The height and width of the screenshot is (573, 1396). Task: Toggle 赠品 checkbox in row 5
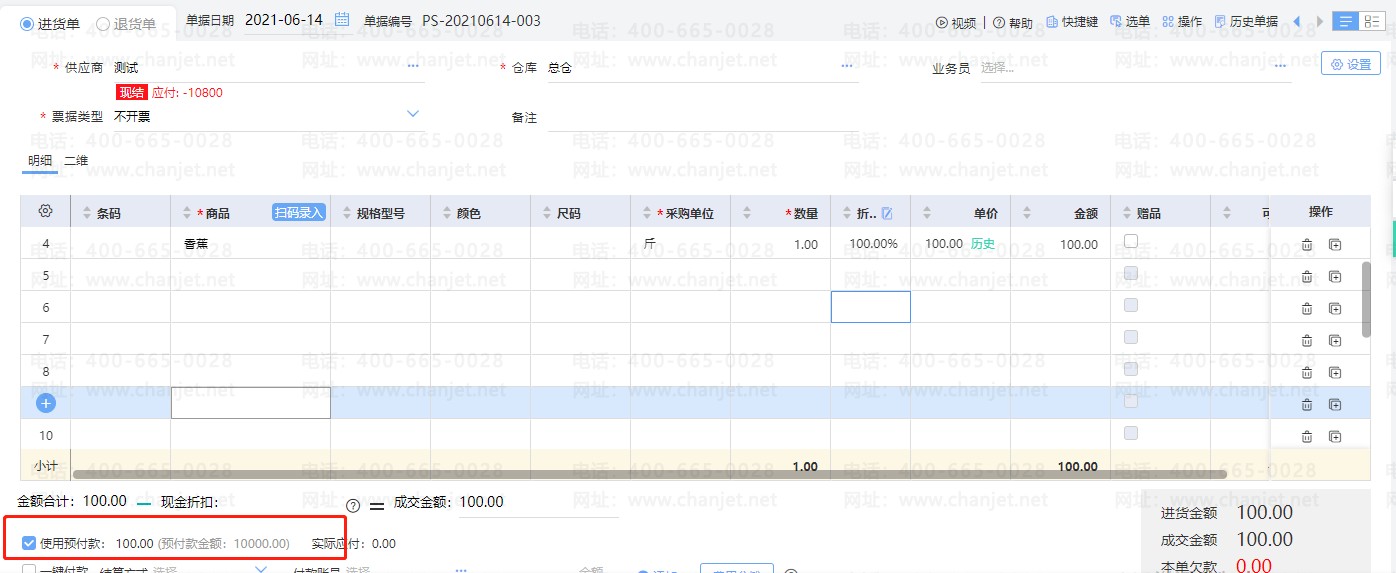pyautogui.click(x=1131, y=273)
